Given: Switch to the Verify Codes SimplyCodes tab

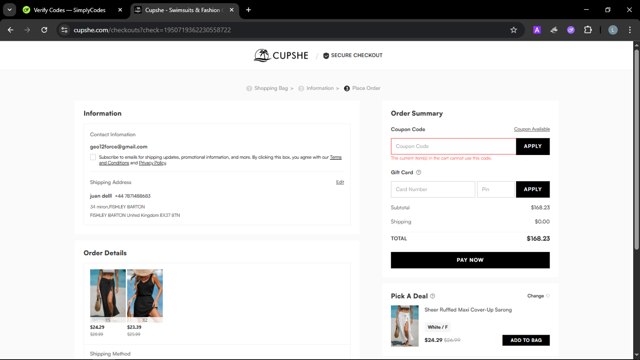Looking at the screenshot, I should coord(69,10).
